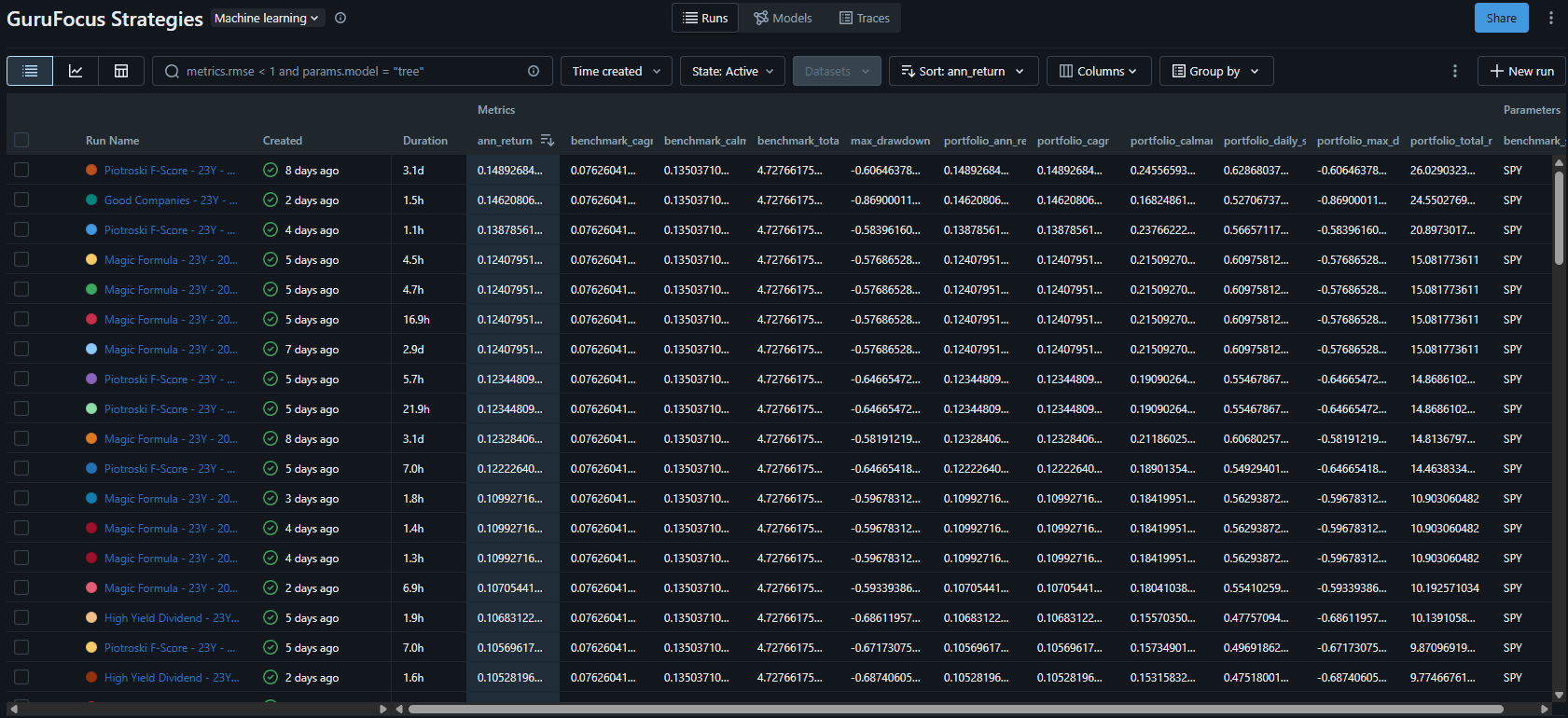Image resolution: width=1568 pixels, height=718 pixels.
Task: Switch to chart comparison view
Action: click(76, 71)
